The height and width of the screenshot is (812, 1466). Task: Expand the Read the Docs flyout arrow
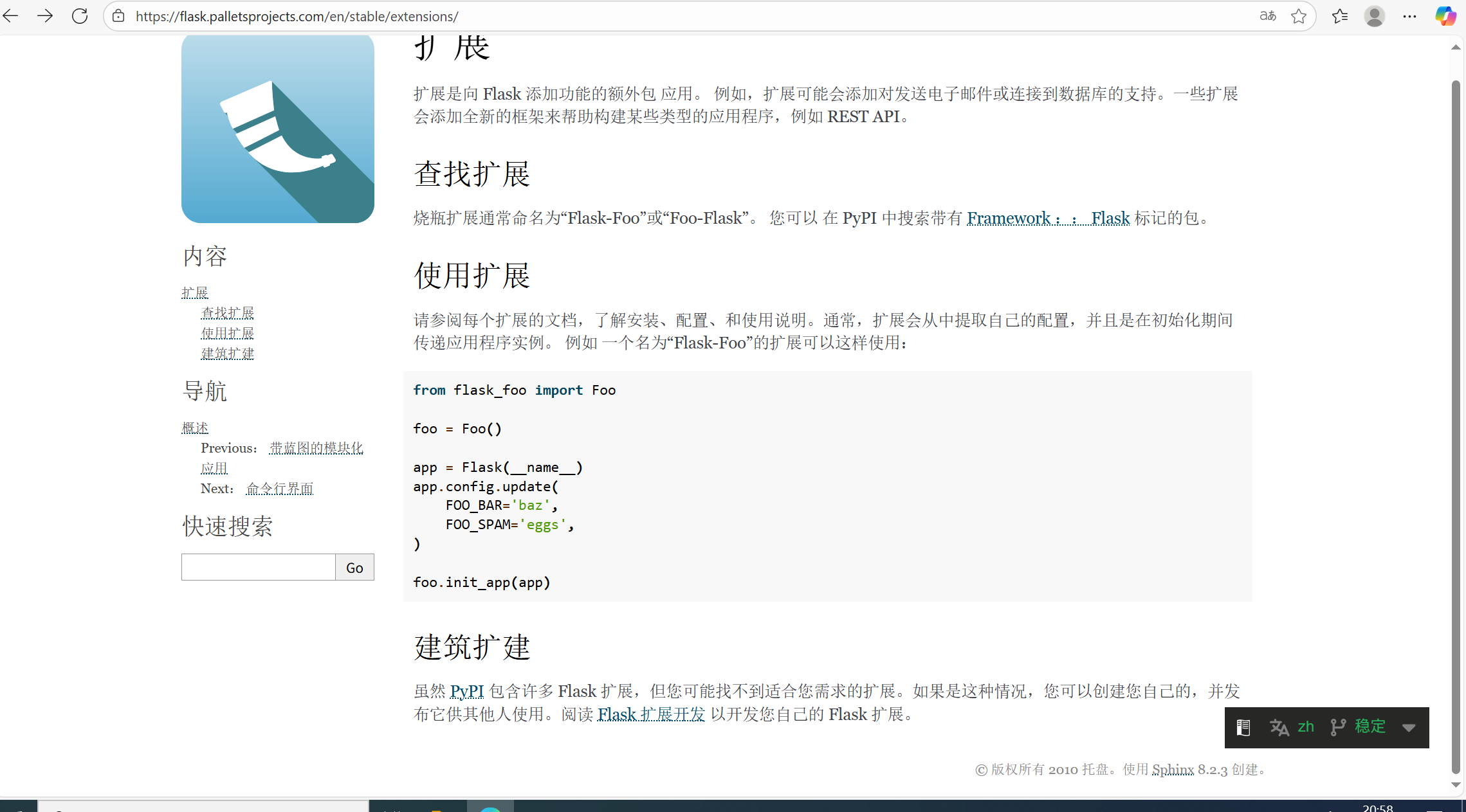[x=1409, y=727]
